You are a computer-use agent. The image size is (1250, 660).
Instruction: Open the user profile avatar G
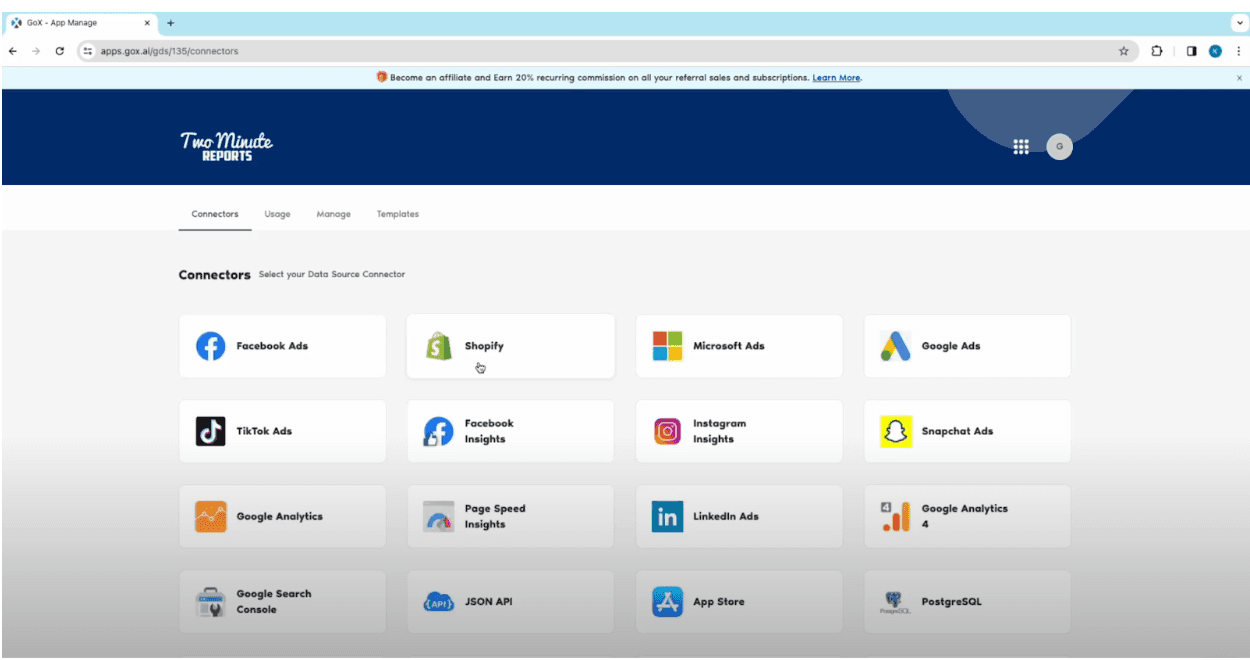click(x=1059, y=147)
